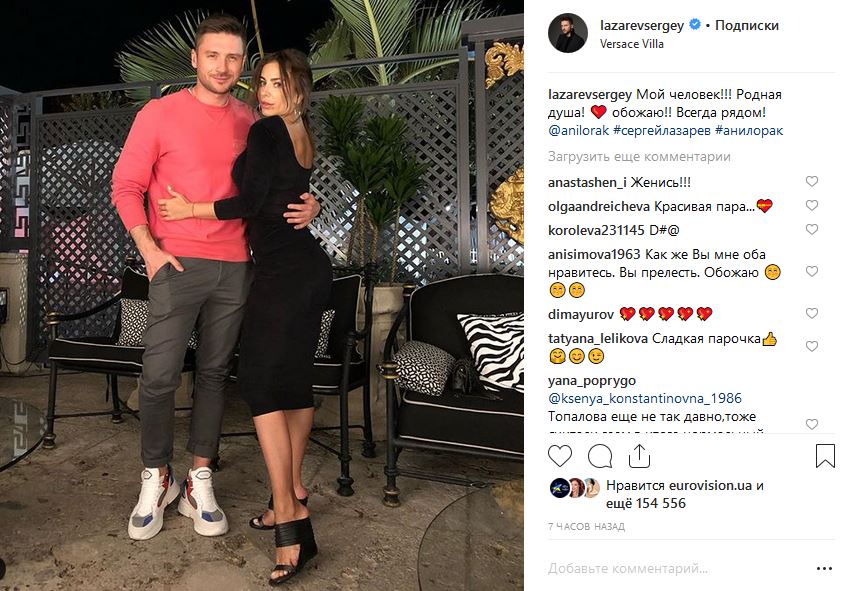Viewport: 841px width, 591px height.
Task: Open the three-dot more options menu
Action: 824,568
